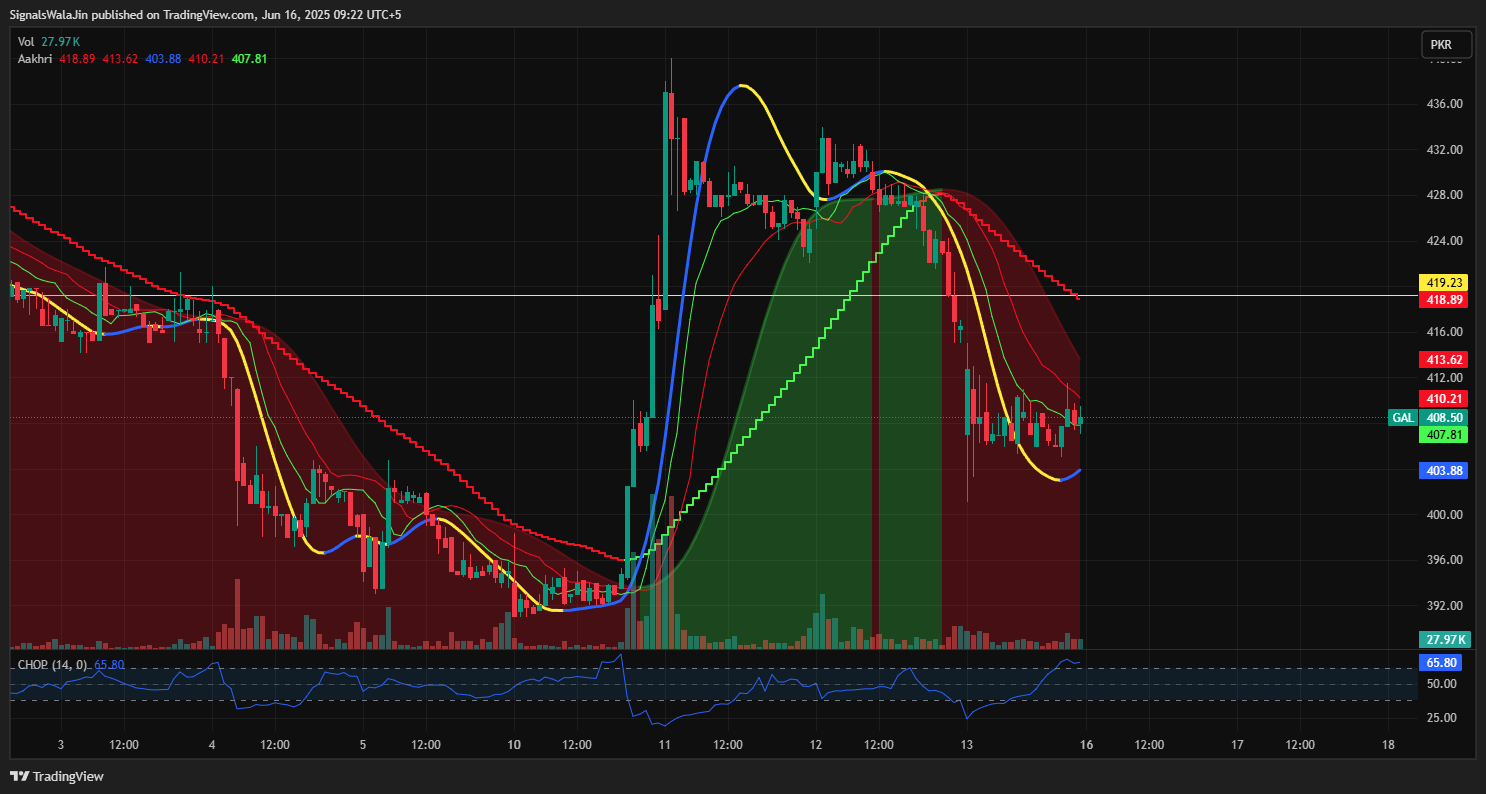Click date label 17 on time axis

(x=1237, y=745)
